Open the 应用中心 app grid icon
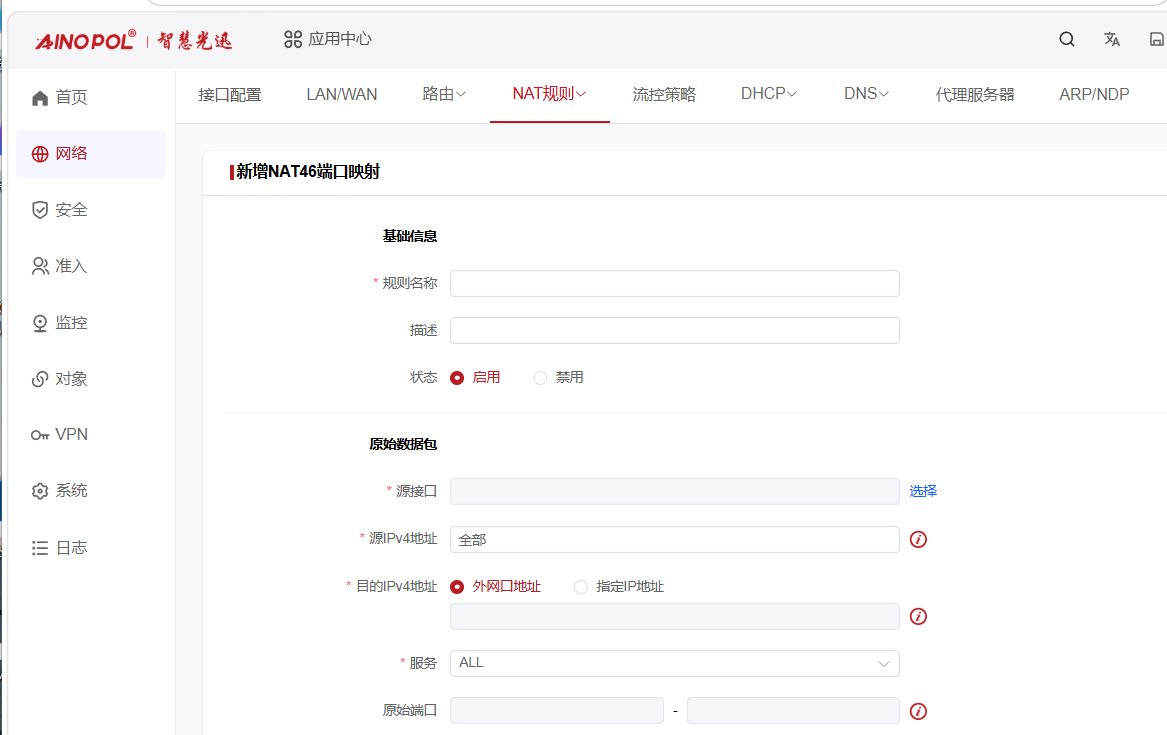The width and height of the screenshot is (1167, 735). [x=292, y=39]
